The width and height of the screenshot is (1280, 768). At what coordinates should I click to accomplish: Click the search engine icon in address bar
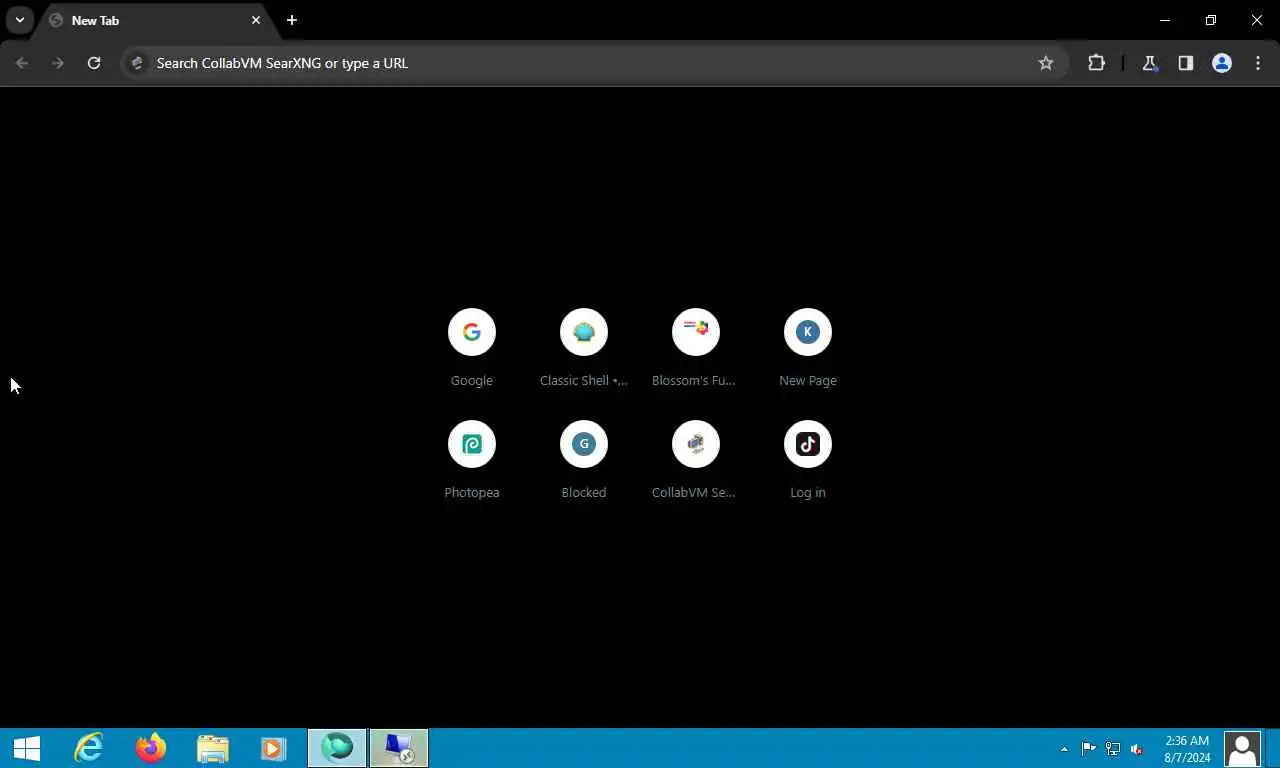pos(138,63)
